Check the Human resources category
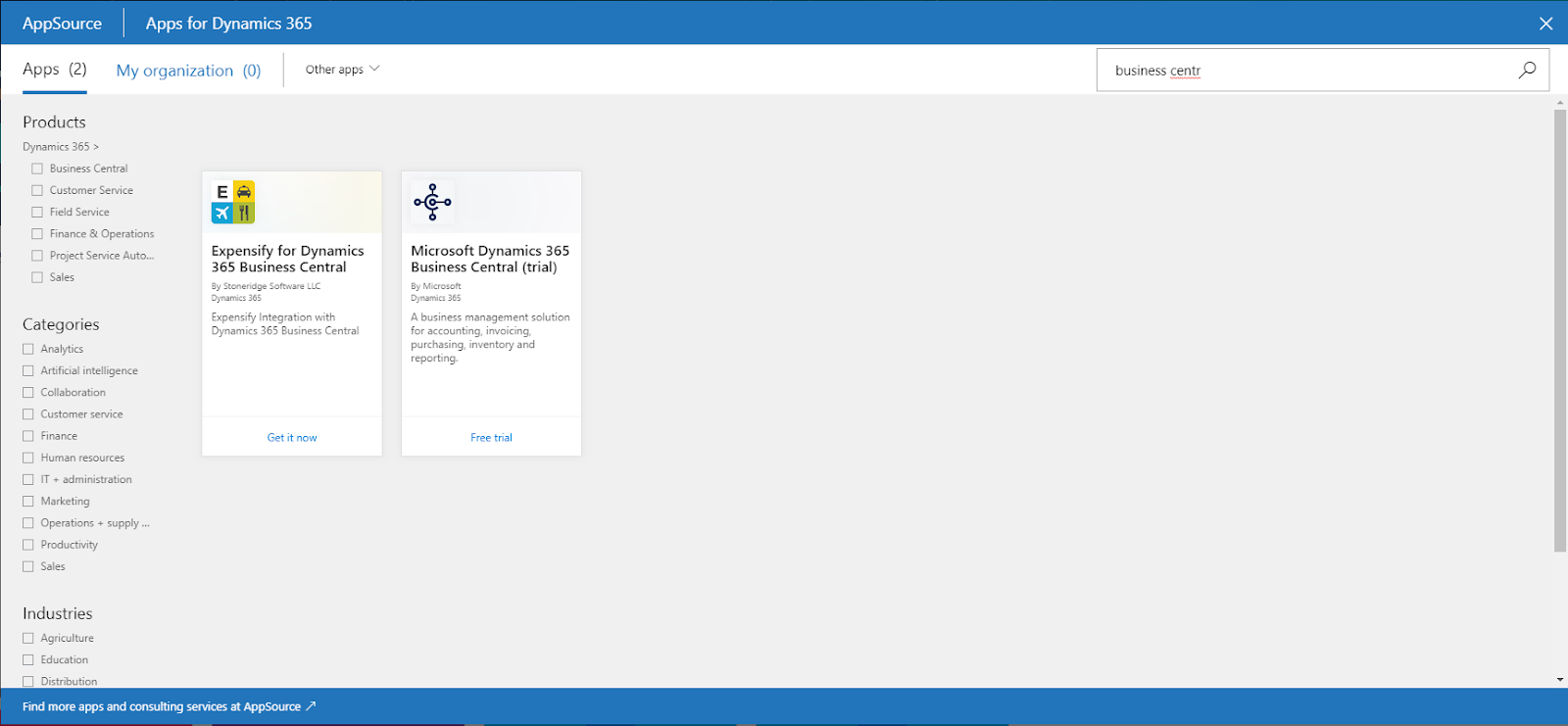 [28, 458]
